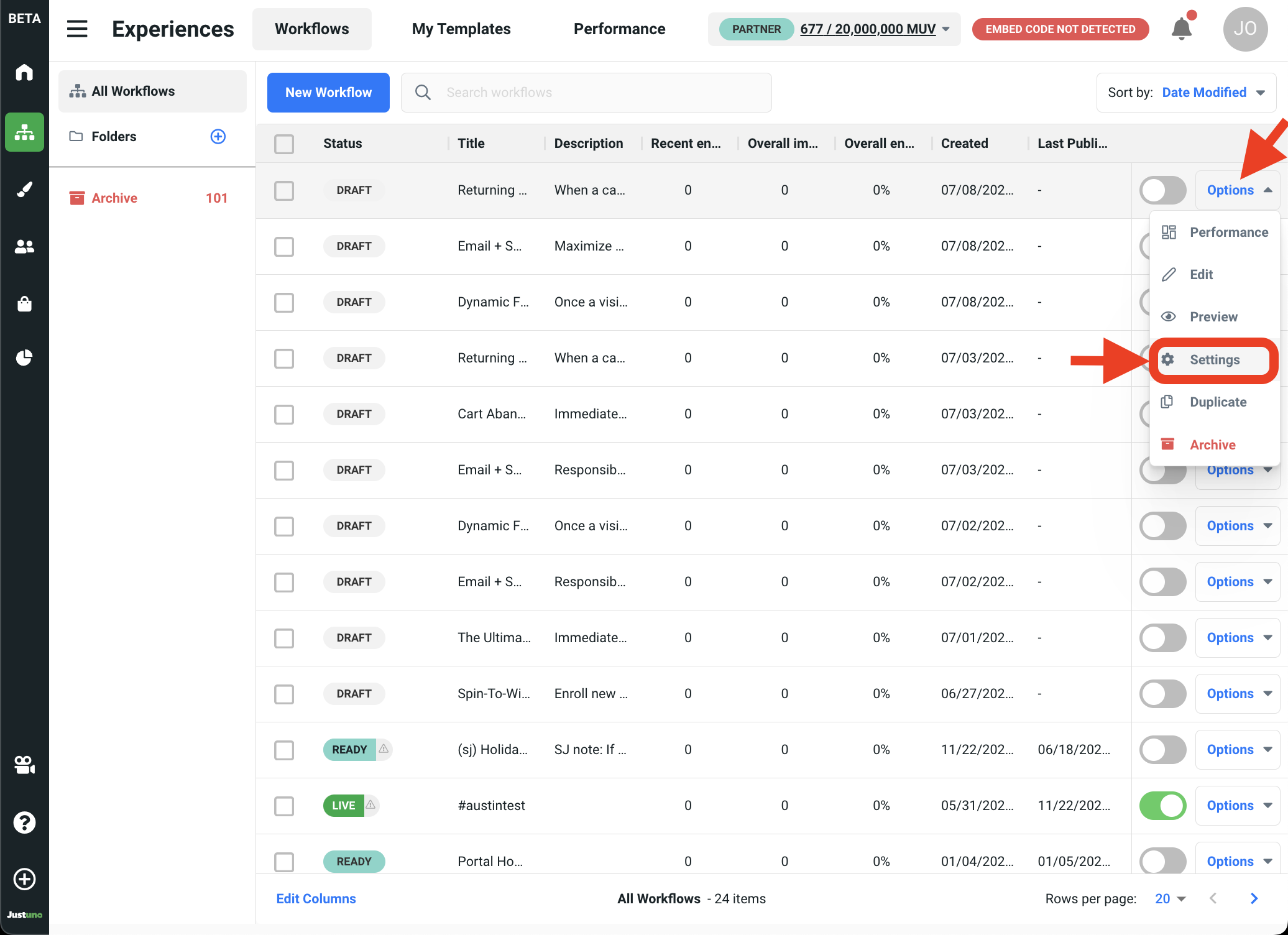
Task: Expand the Sort by Date Modified dropdown
Action: click(x=1186, y=93)
